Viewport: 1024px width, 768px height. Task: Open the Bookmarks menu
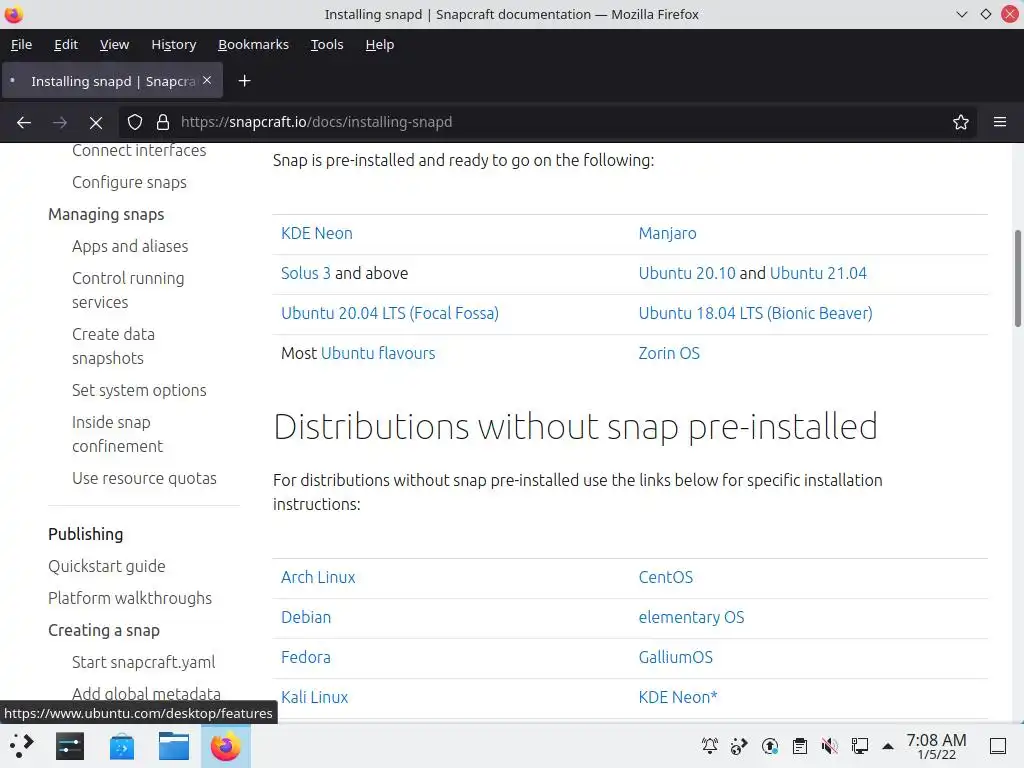point(253,44)
